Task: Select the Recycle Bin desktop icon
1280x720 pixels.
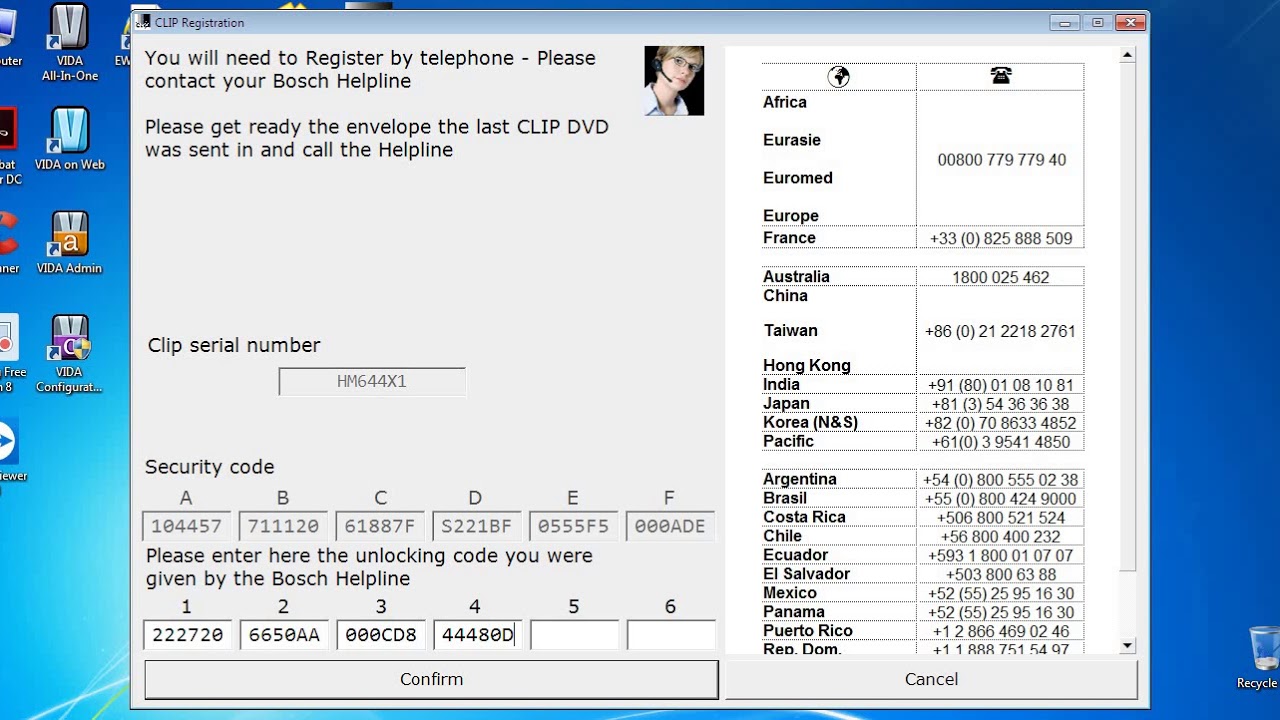Action: tap(1261, 657)
